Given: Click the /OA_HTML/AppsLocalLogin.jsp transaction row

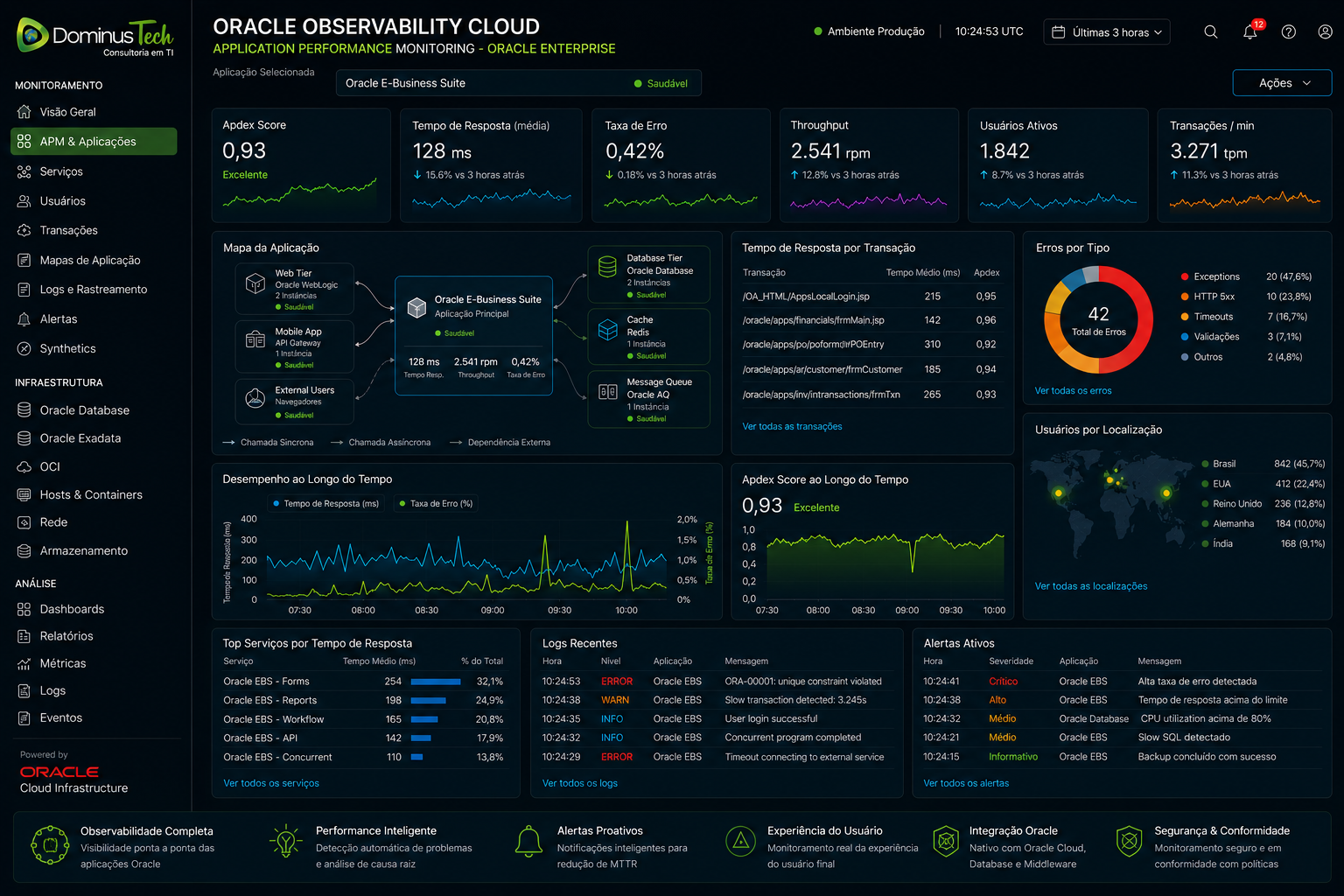Looking at the screenshot, I should (x=871, y=297).
